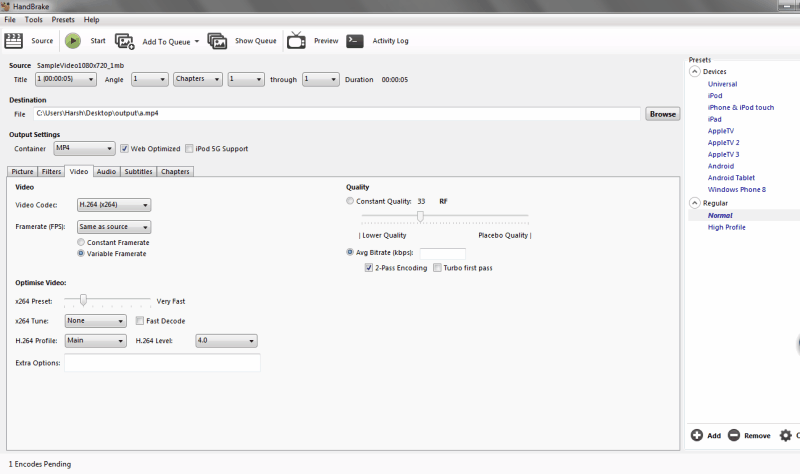
Task: Switch to the Picture tab
Action: (x=22, y=172)
